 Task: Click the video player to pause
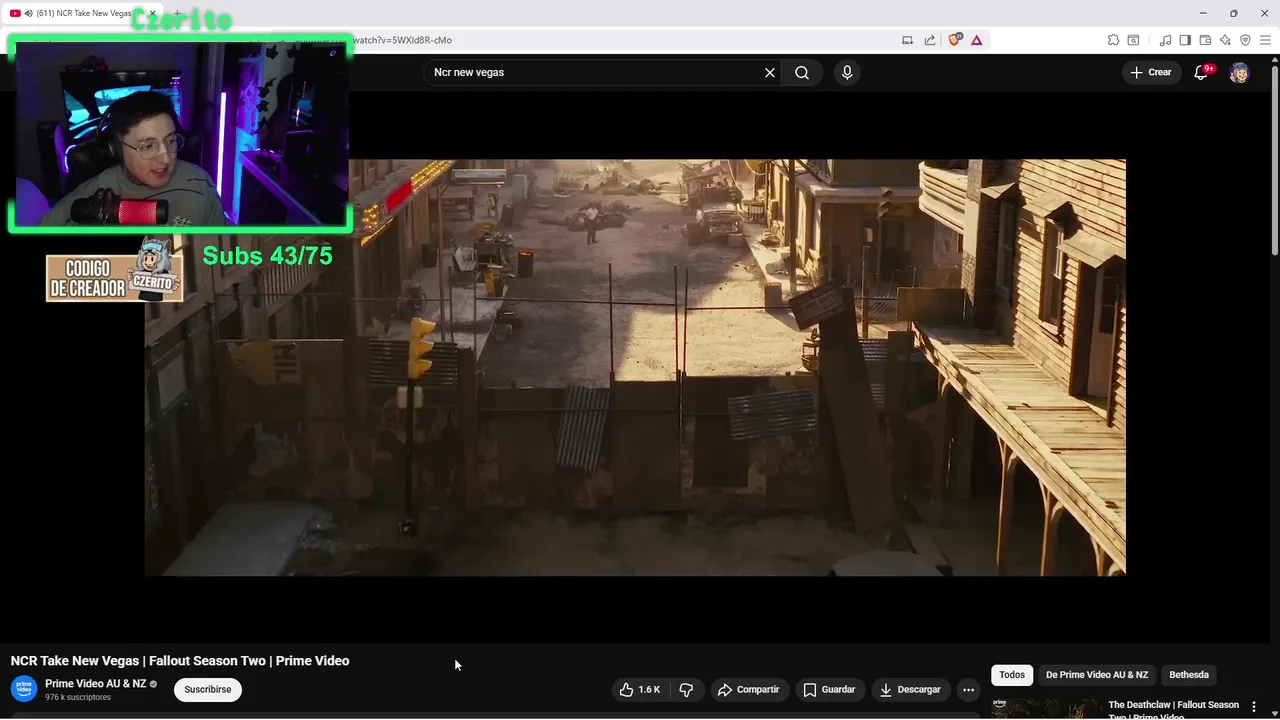coord(635,367)
